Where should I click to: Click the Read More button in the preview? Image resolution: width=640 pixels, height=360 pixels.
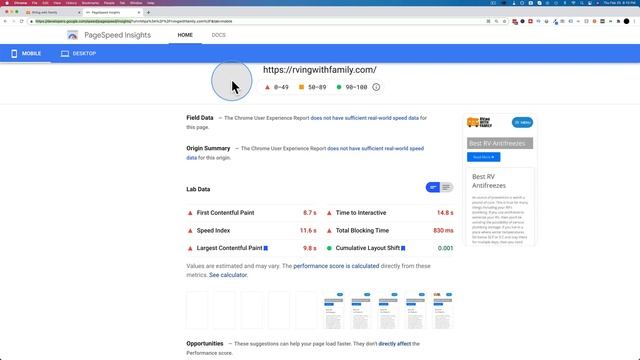[x=484, y=157]
